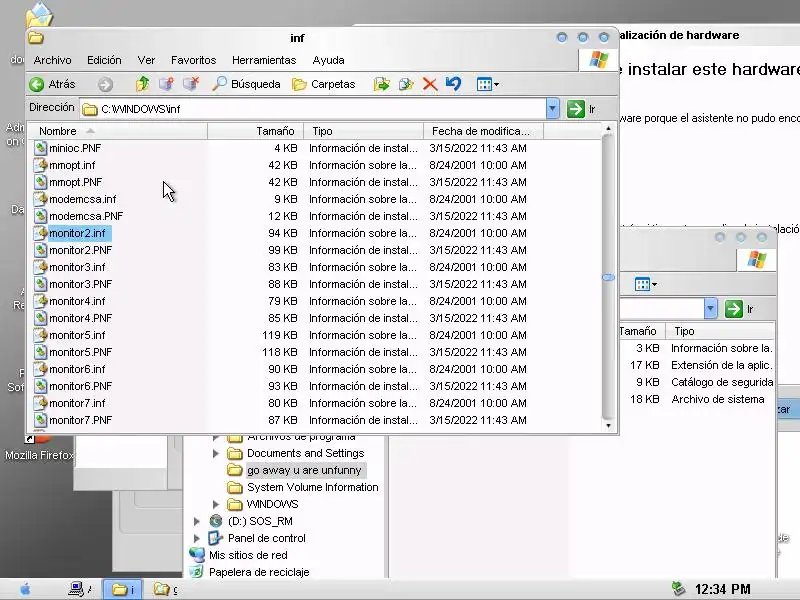800x600 pixels.
Task: Select the modemcsa.inf file icon
Action: [x=40, y=199]
